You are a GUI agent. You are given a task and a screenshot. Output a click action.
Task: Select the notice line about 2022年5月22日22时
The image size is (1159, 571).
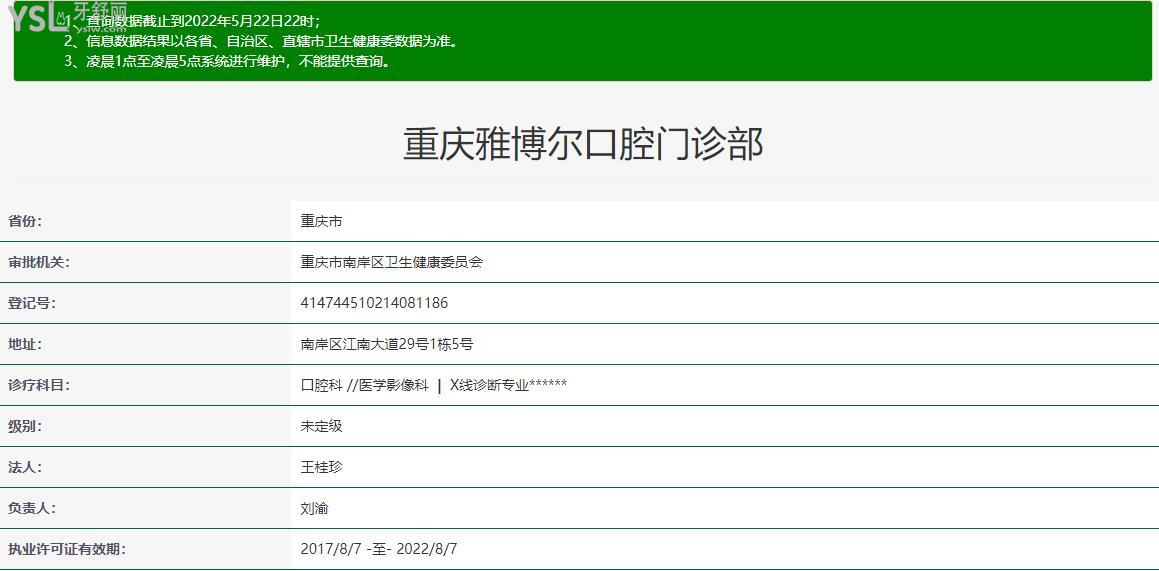point(192,21)
